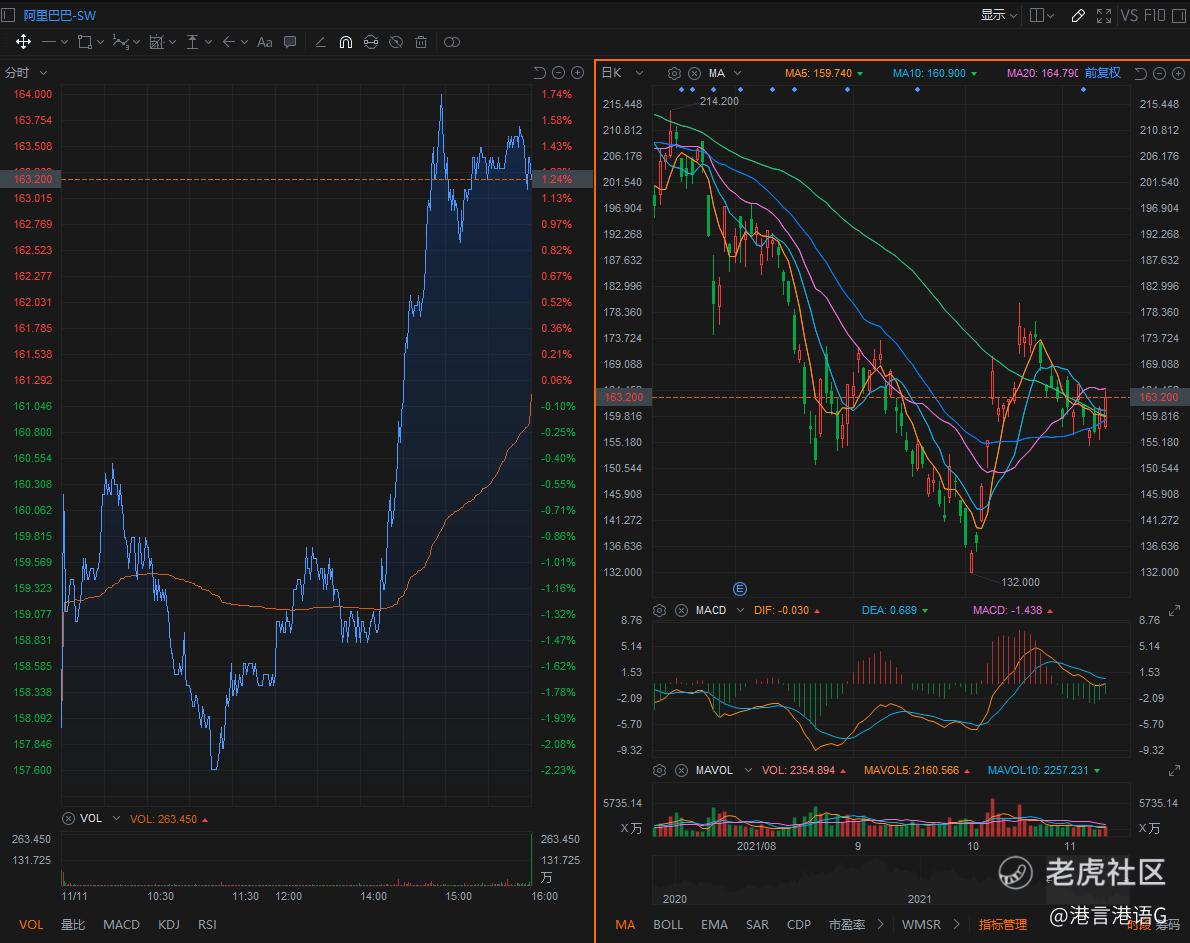
Task: Choose the arrow annotation tool
Action: pos(228,42)
